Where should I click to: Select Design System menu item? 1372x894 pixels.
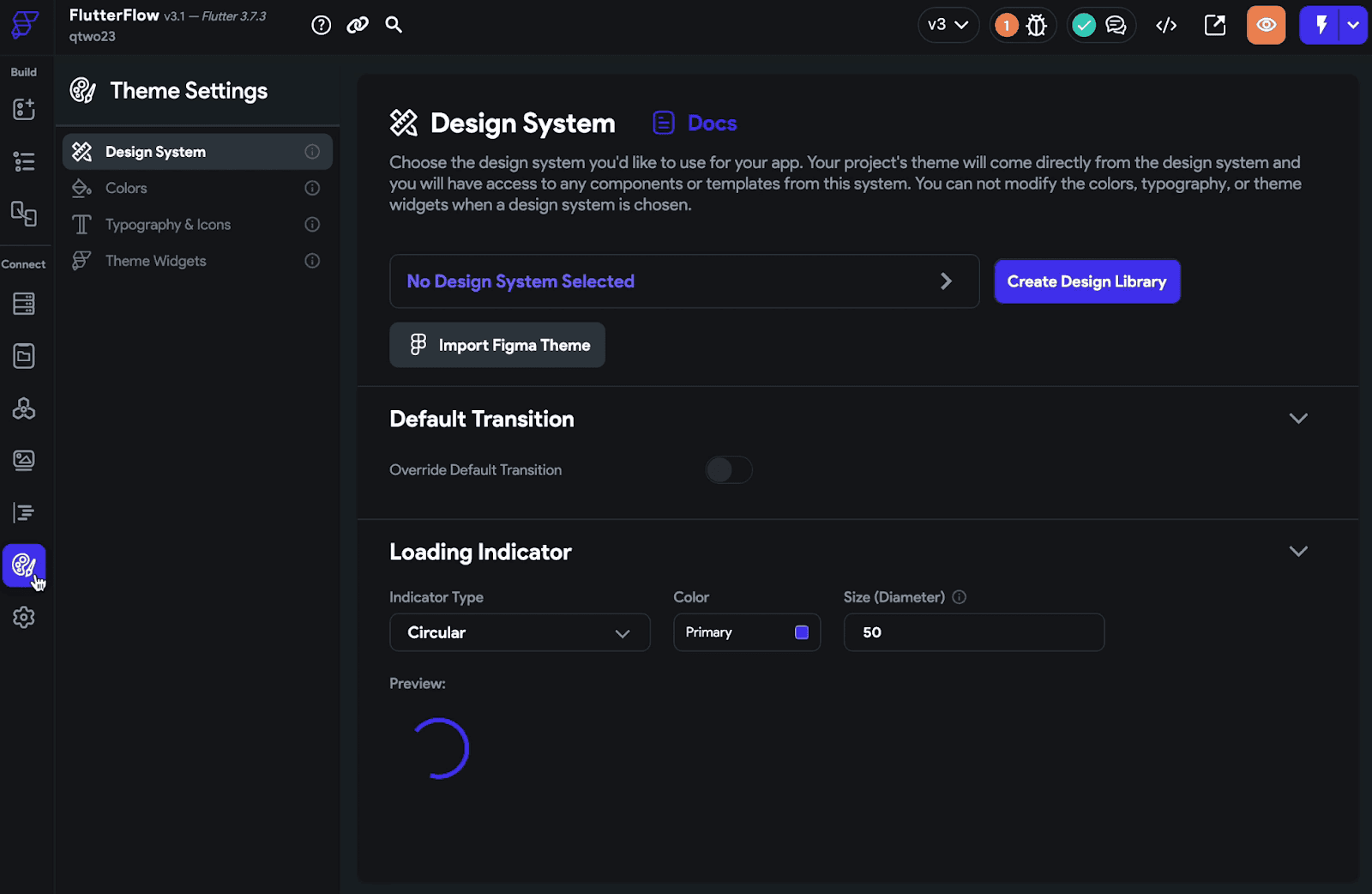pyautogui.click(x=197, y=152)
